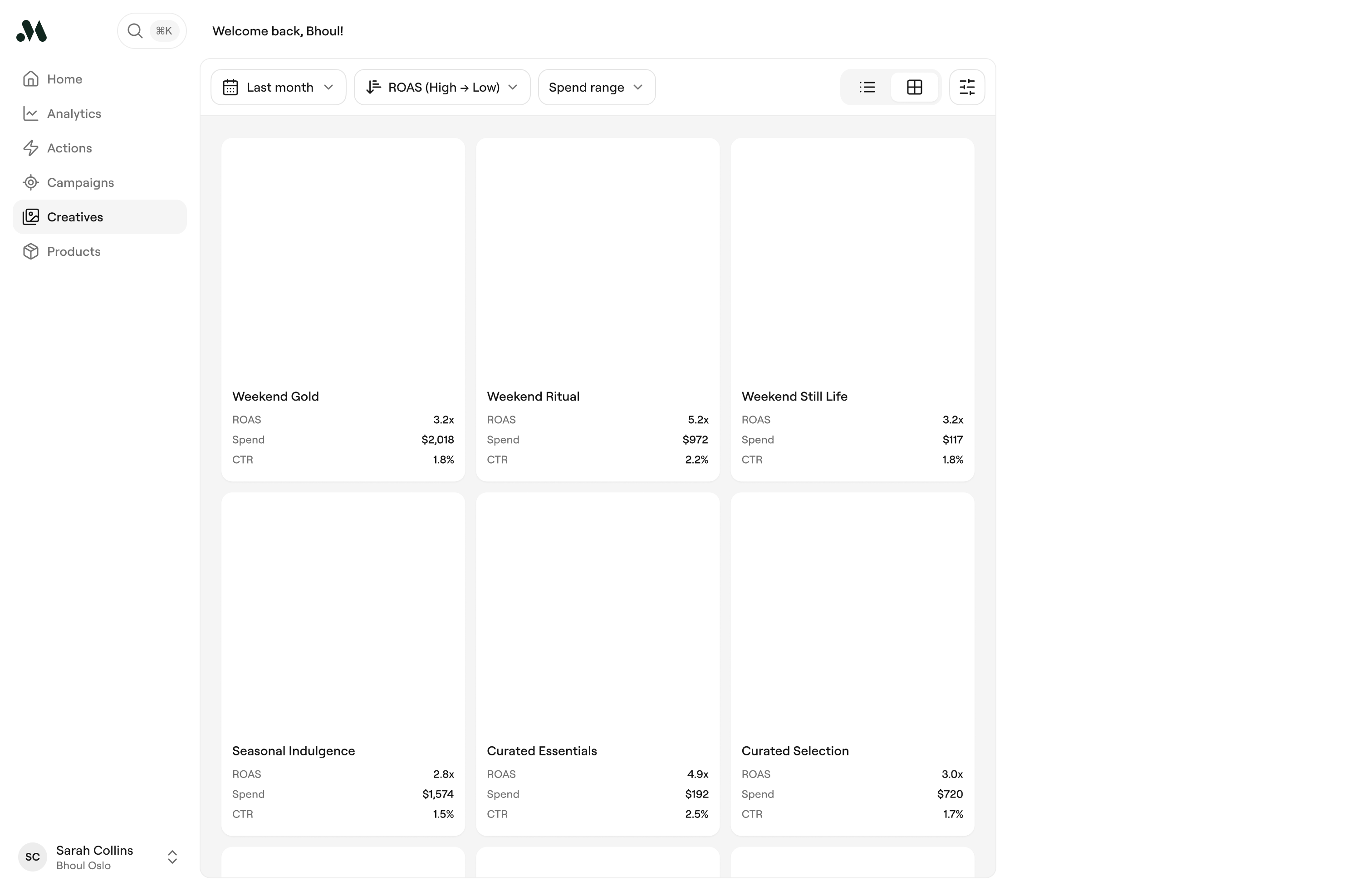Click the sort icon beside the ROAS label

(373, 87)
